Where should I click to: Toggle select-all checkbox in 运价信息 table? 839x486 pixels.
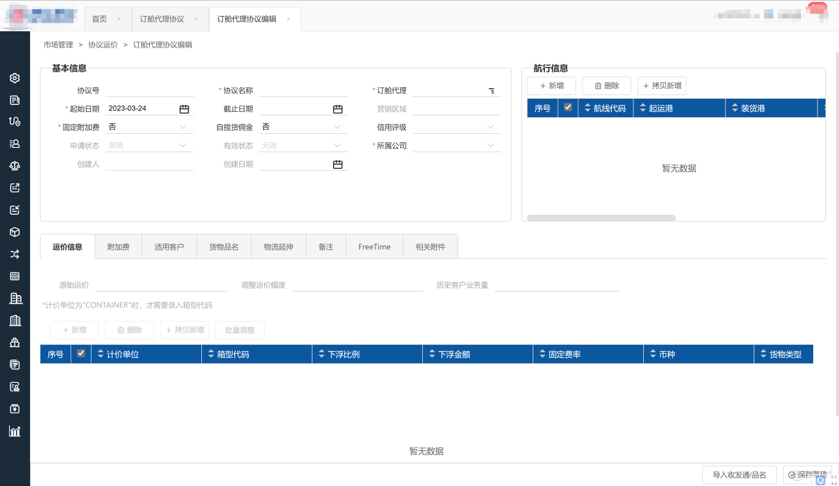pos(81,354)
